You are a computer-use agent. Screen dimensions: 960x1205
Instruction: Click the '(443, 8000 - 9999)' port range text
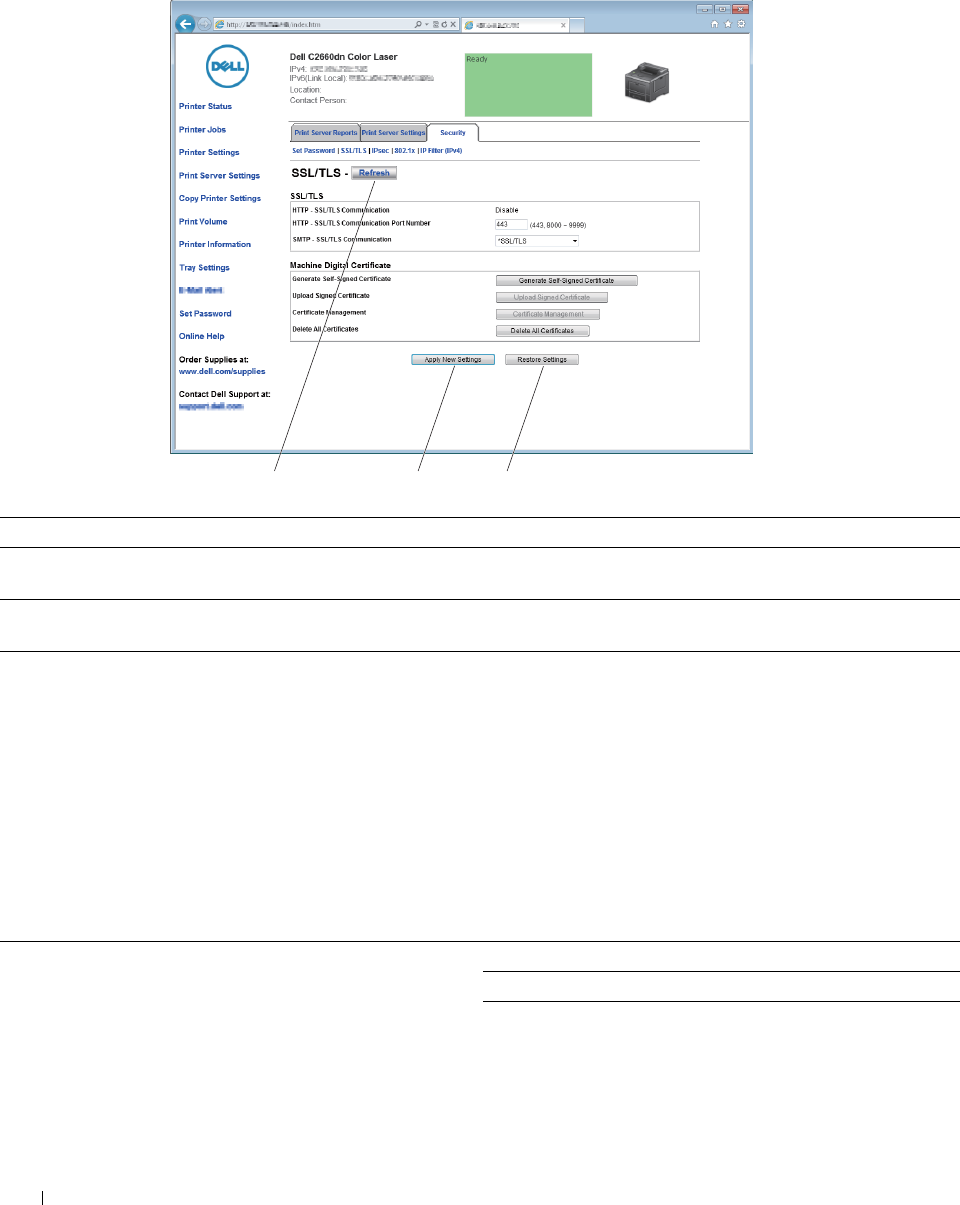558,226
